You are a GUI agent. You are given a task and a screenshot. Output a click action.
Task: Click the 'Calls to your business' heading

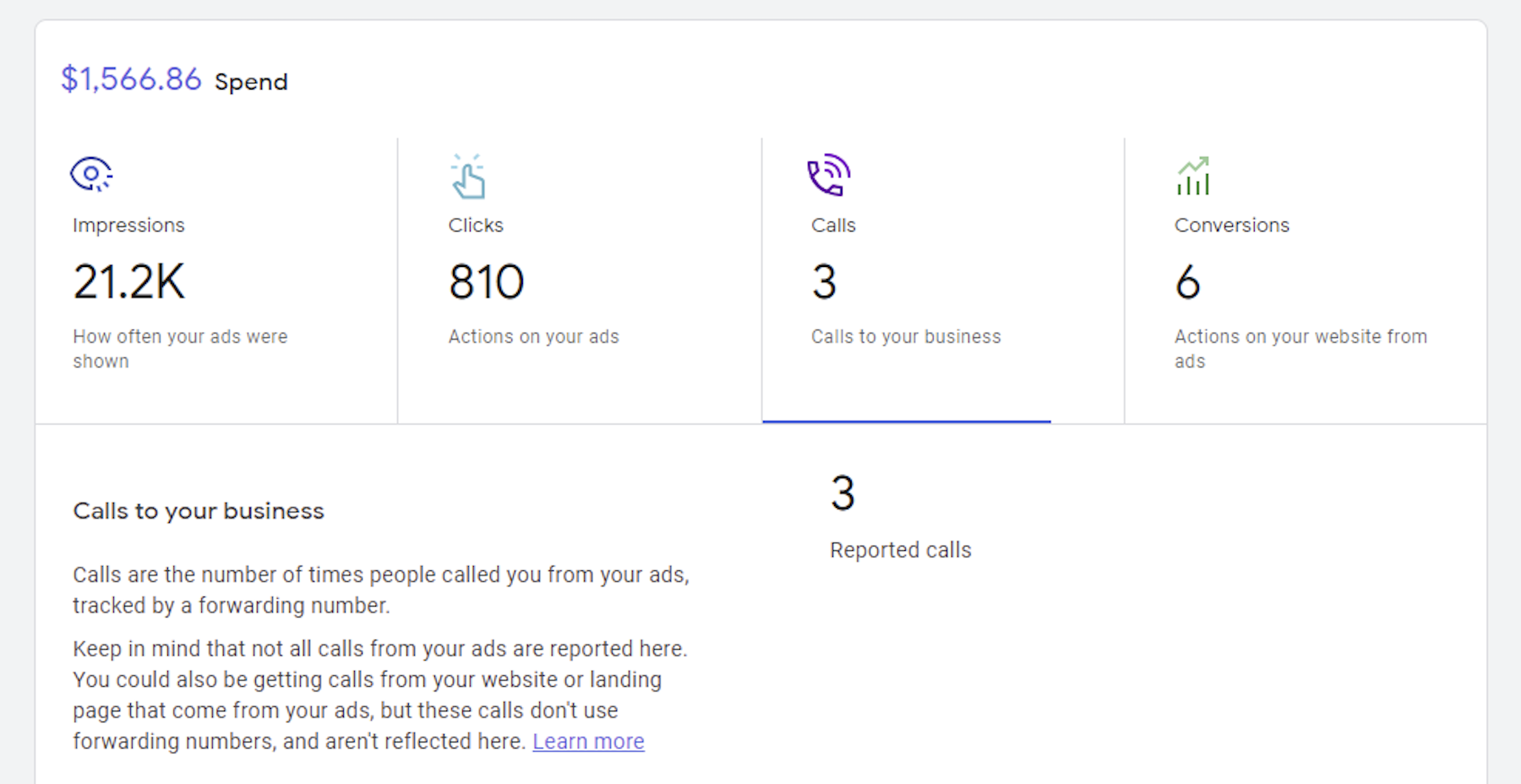click(x=199, y=511)
